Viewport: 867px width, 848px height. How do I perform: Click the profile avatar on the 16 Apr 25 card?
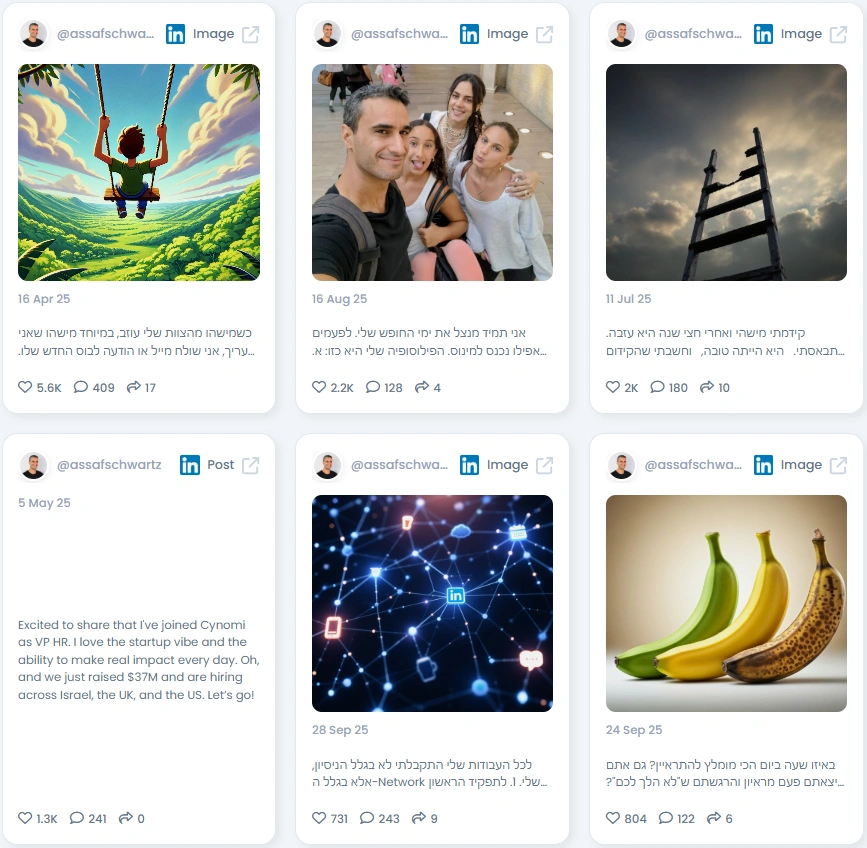[x=33, y=34]
